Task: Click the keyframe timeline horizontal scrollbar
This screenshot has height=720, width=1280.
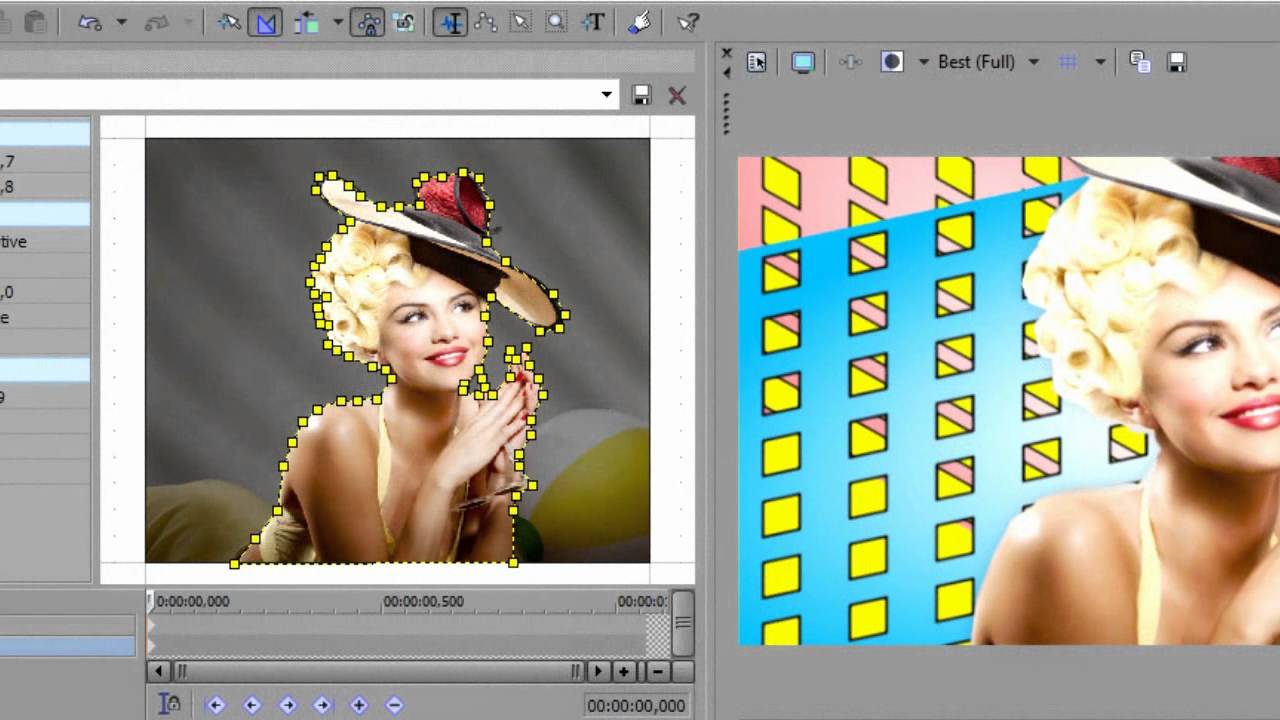Action: tap(378, 671)
